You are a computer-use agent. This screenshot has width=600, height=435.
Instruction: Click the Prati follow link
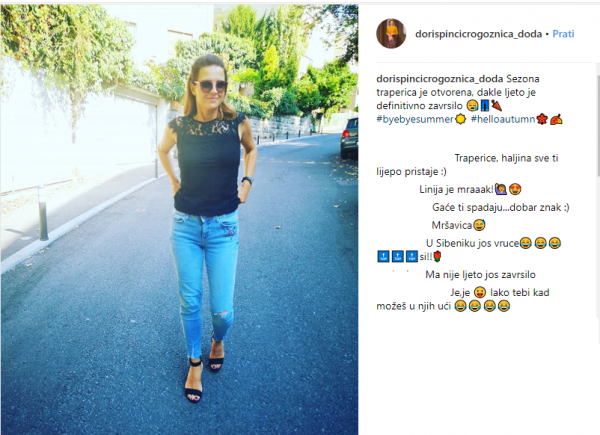click(x=563, y=34)
